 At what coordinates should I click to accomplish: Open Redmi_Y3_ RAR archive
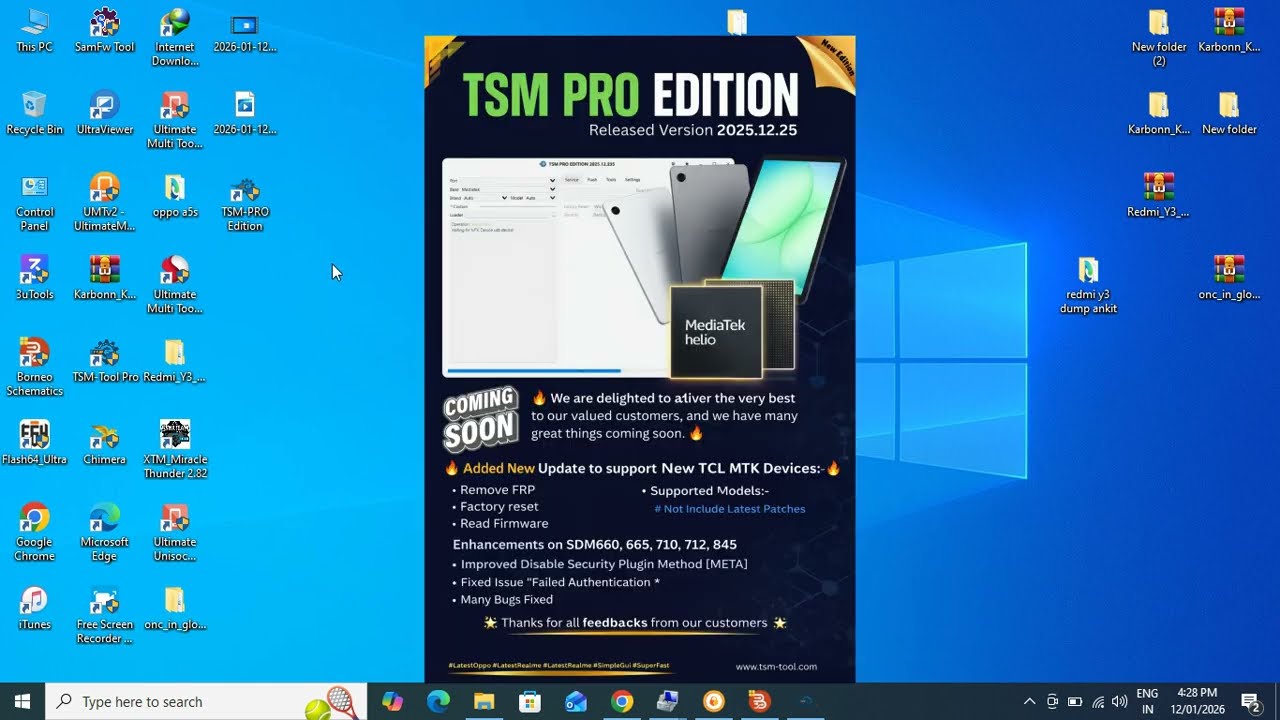point(1158,195)
